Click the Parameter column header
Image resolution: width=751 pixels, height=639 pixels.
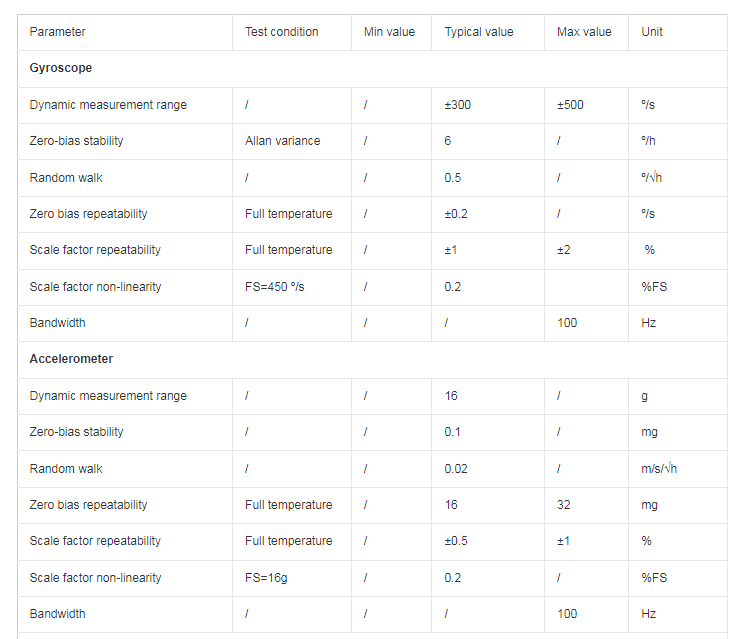(125, 32)
